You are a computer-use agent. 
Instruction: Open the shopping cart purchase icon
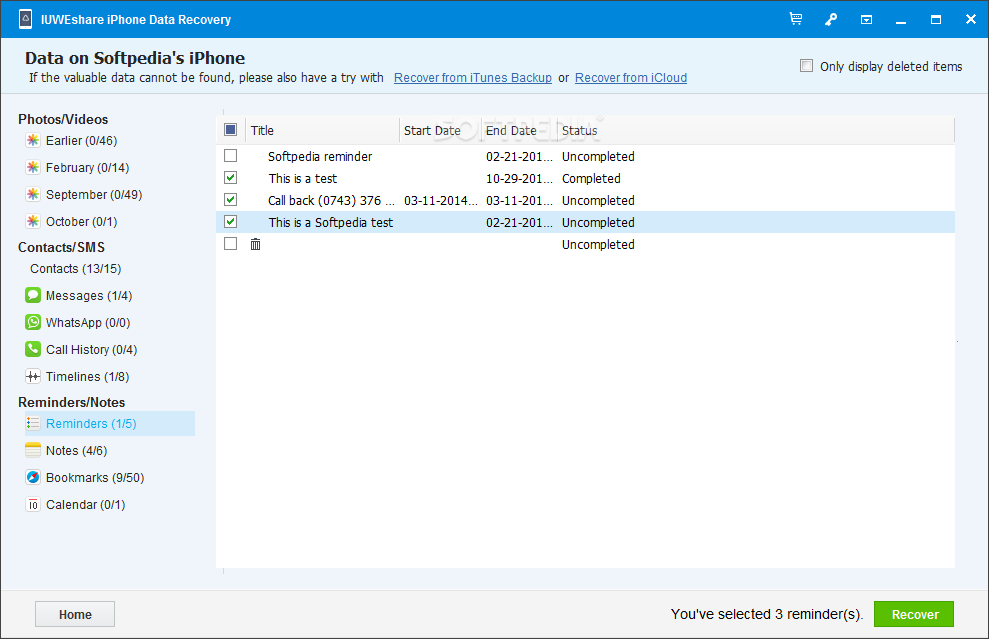point(796,19)
